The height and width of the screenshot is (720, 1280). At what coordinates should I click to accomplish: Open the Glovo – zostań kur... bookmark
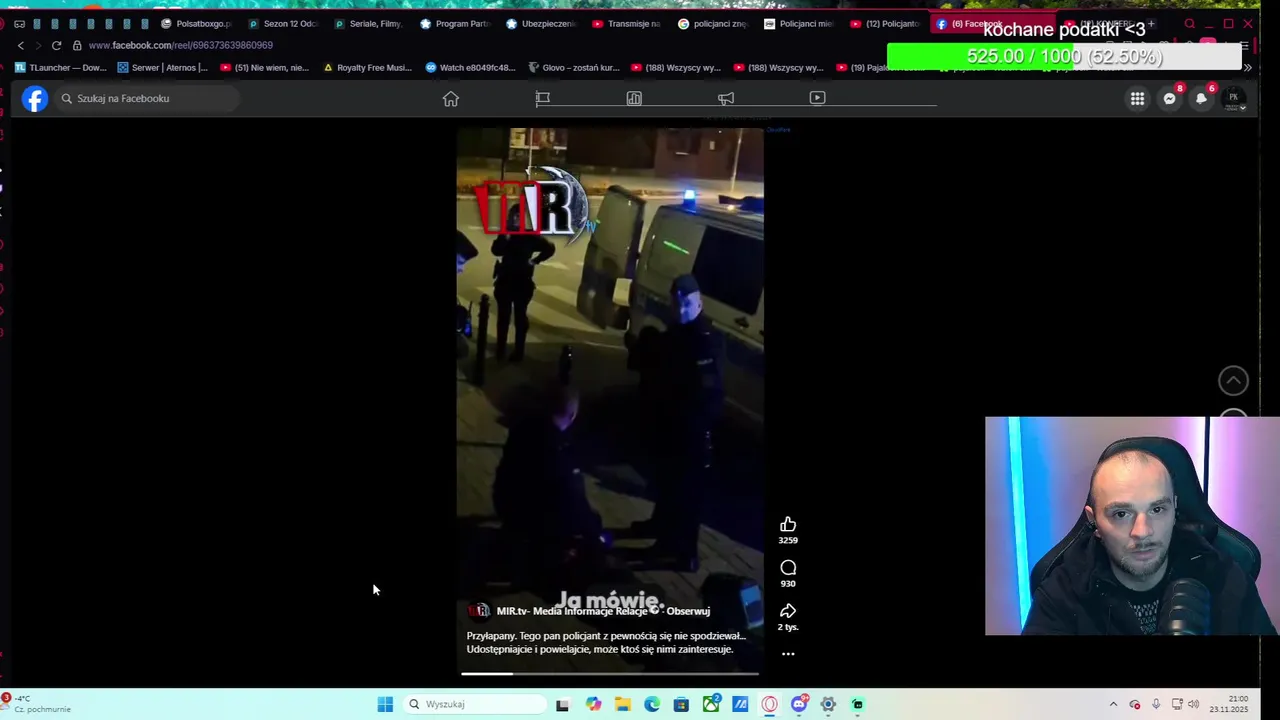click(574, 68)
